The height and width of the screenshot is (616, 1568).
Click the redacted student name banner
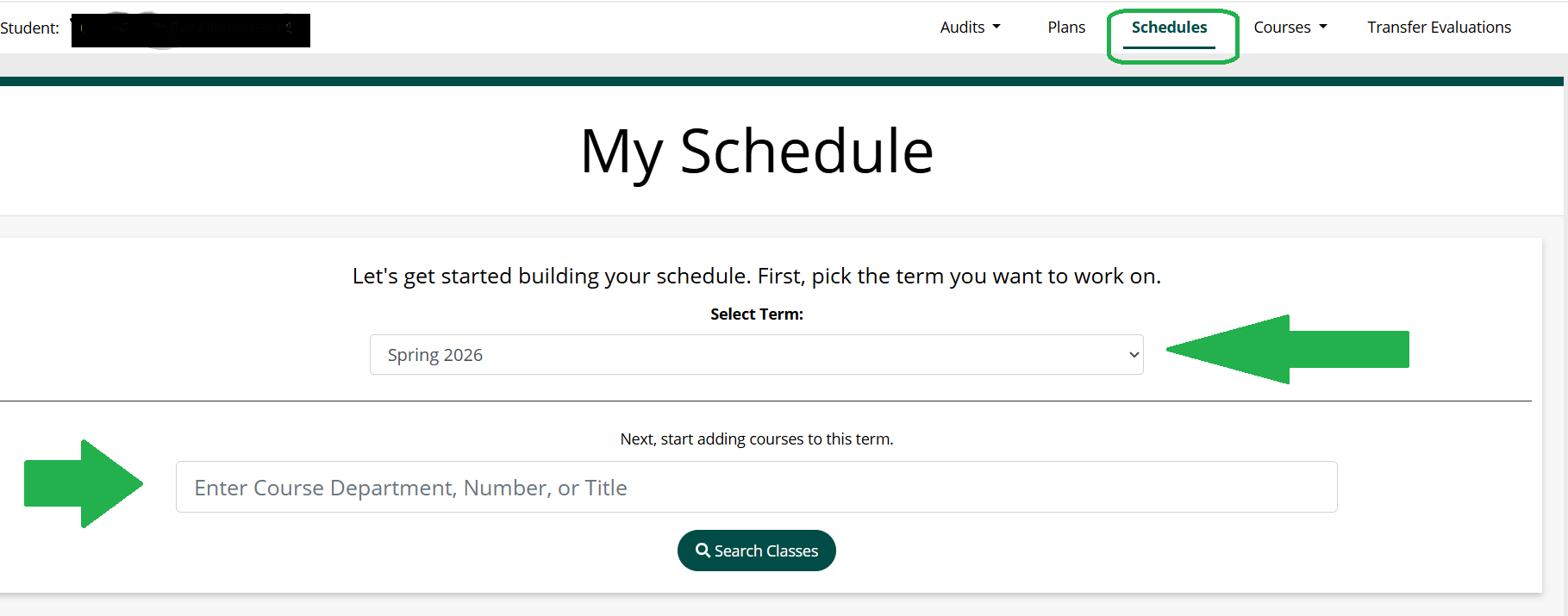tap(190, 30)
